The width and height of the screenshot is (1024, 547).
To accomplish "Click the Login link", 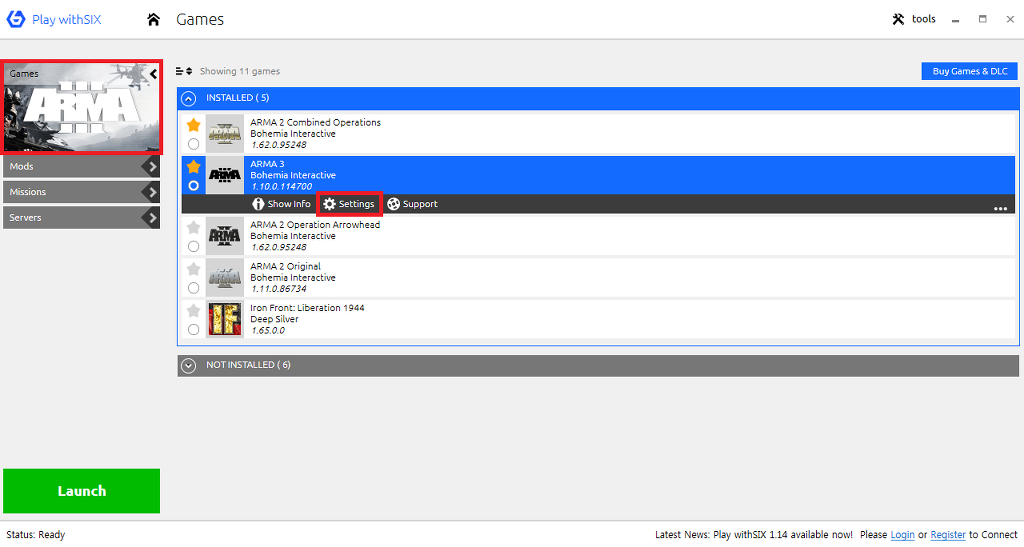I will pos(903,535).
